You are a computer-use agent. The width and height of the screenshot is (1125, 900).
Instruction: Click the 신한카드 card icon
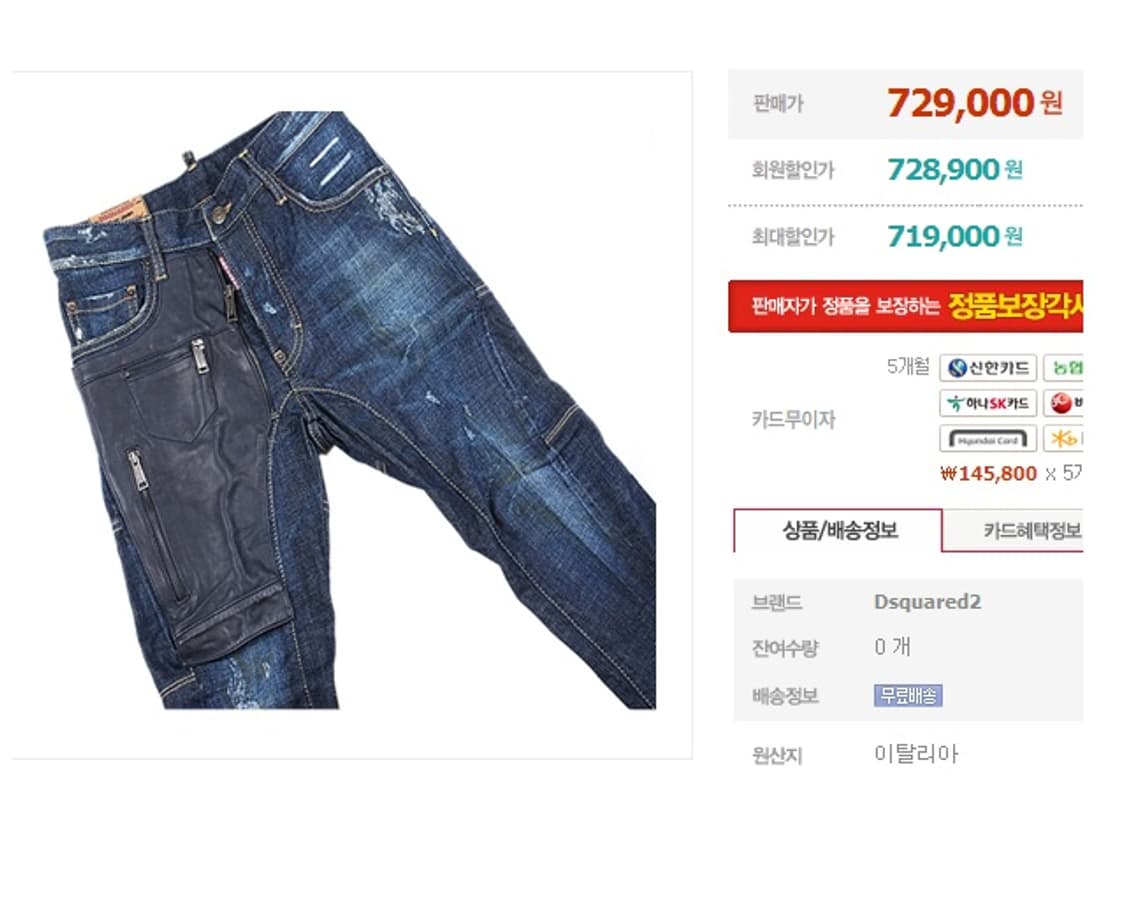[988, 368]
